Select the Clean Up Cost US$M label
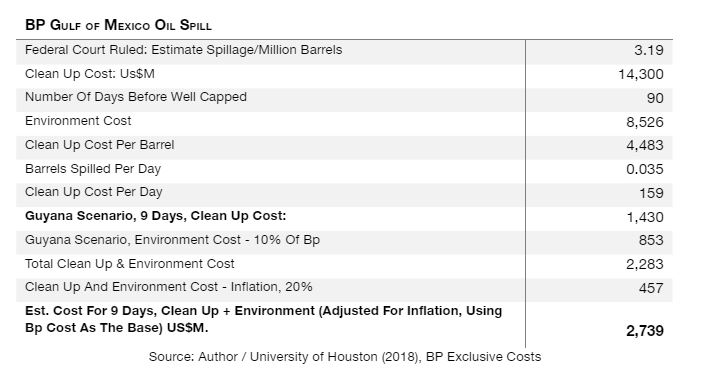The height and width of the screenshot is (368, 714). 90,74
